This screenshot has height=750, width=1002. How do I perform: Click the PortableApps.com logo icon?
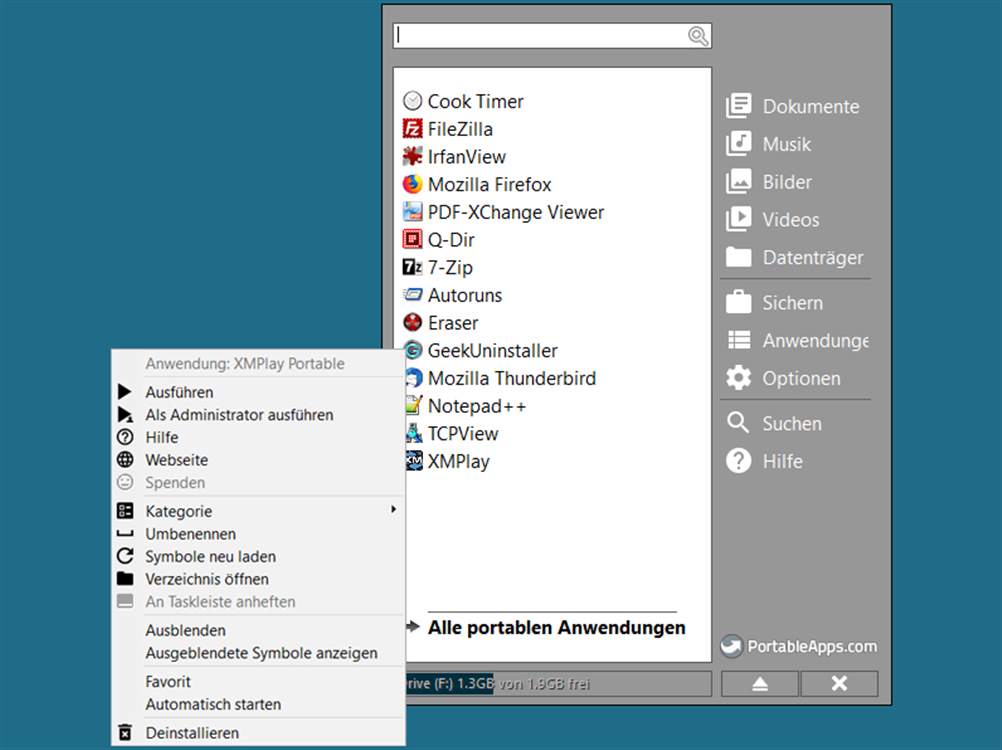(732, 646)
